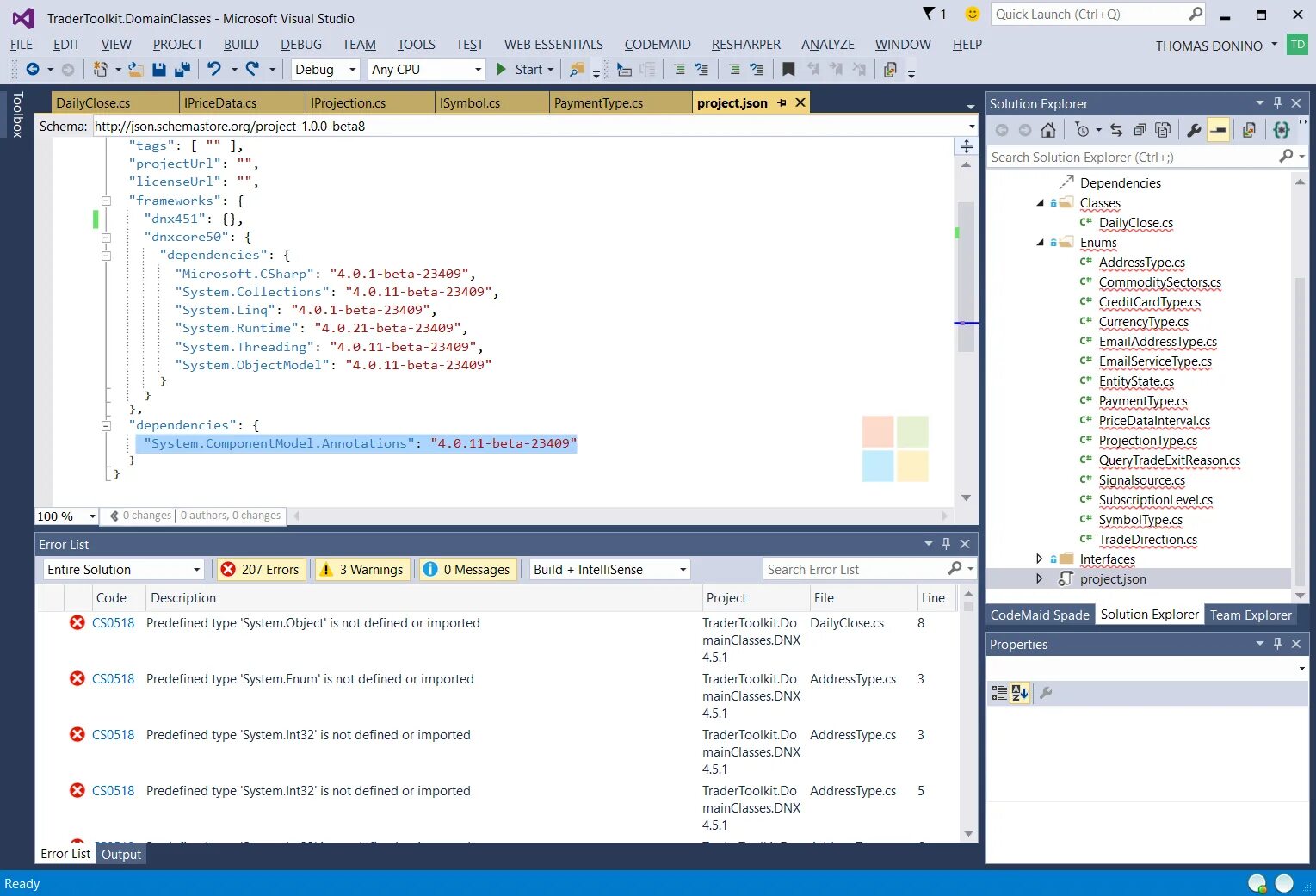Click the Toolbox side panel tab
The height and width of the screenshot is (896, 1316).
point(17,114)
